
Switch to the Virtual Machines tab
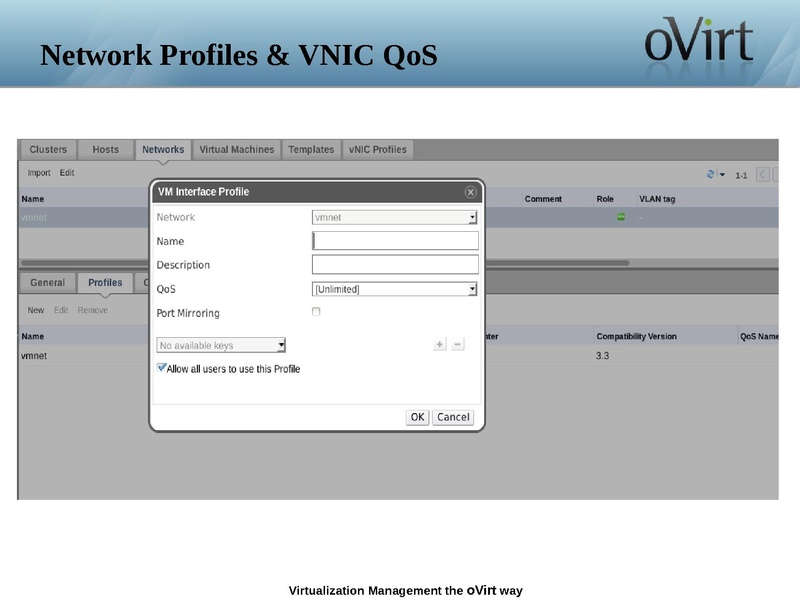235,148
